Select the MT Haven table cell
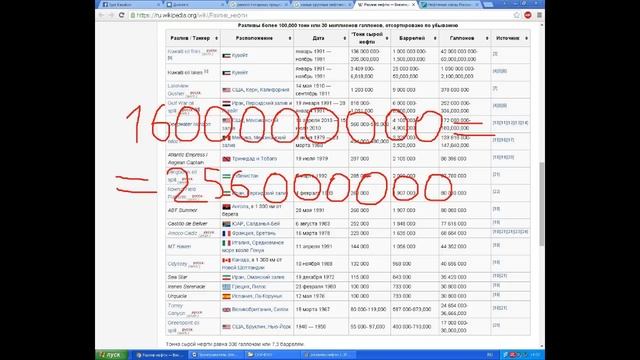Viewport: 640px width, 360px height. (193, 247)
